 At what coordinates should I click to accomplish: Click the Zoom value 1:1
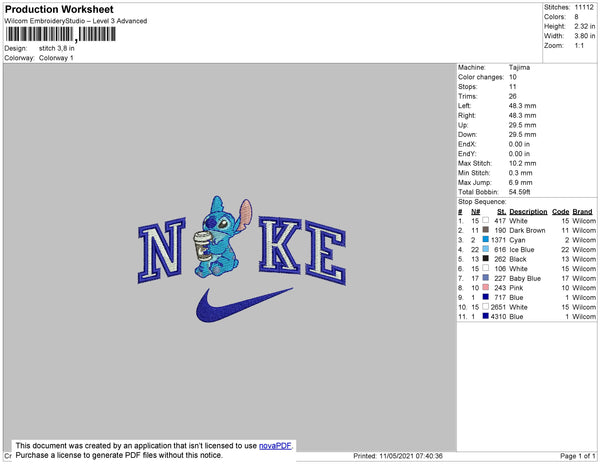pyautogui.click(x=579, y=46)
